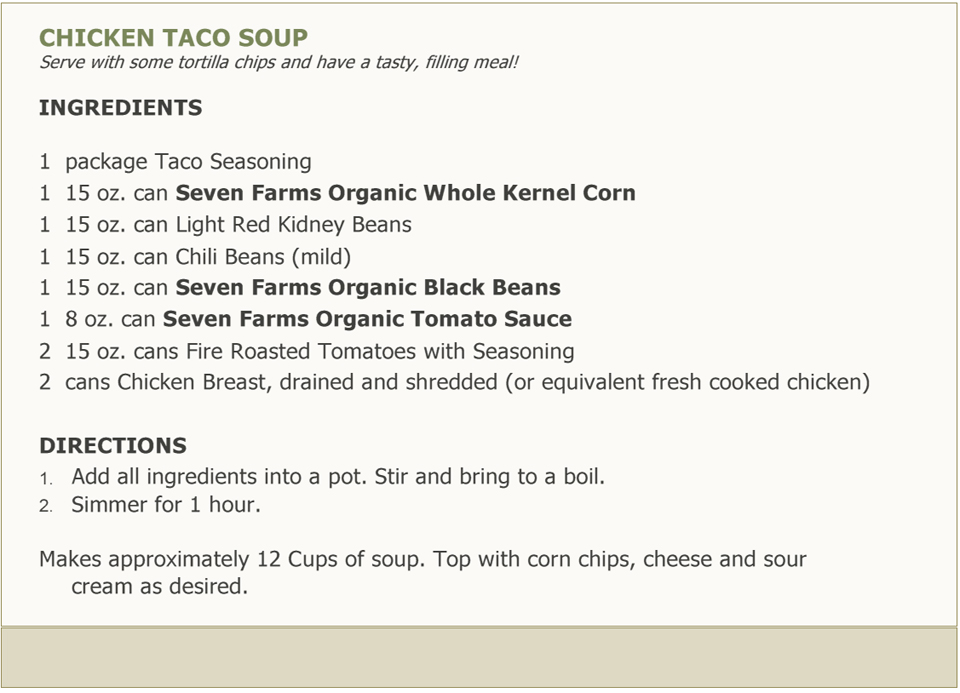Click the Makes approximately 12 Cups note
The image size is (960, 693).
[422, 559]
